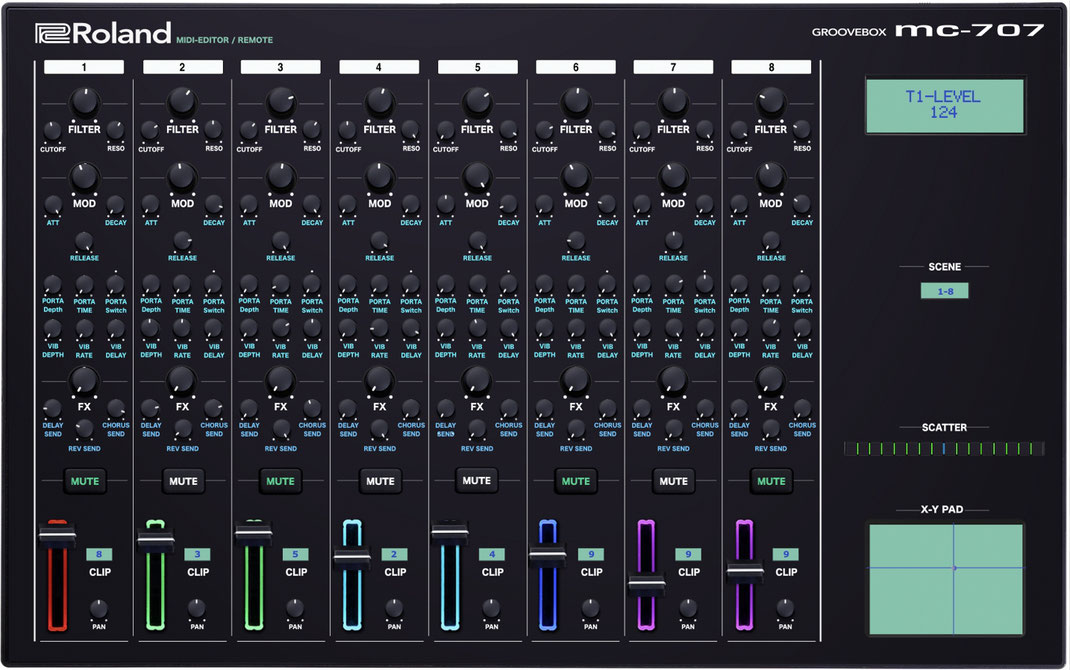This screenshot has height=670, width=1070.
Task: Click track 2 FX knob
Action: coord(182,381)
